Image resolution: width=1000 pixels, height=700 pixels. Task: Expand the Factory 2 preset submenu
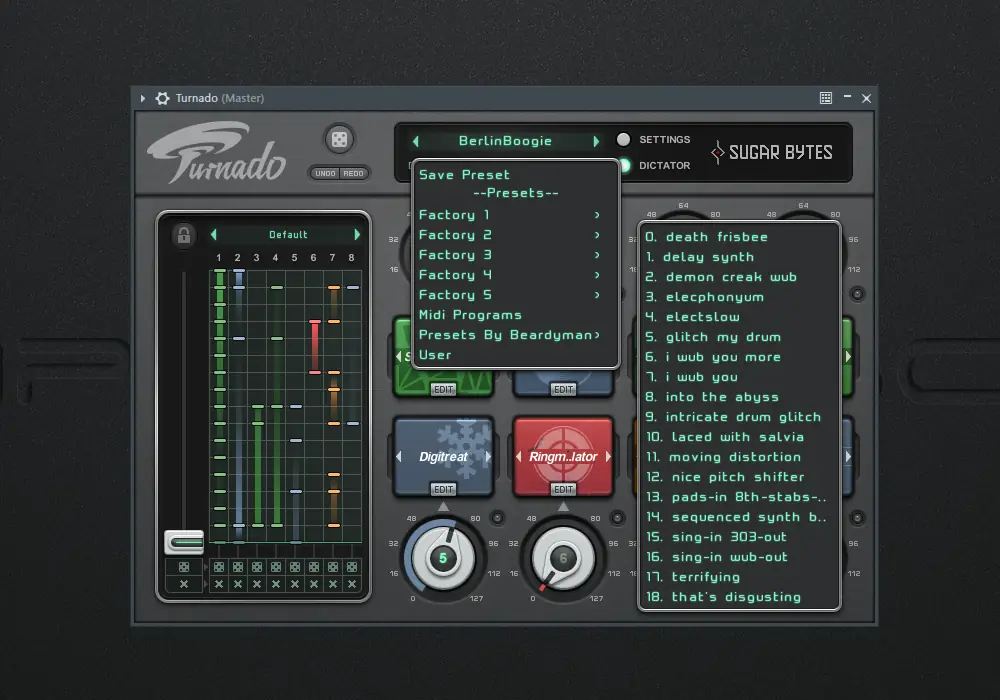click(x=515, y=235)
